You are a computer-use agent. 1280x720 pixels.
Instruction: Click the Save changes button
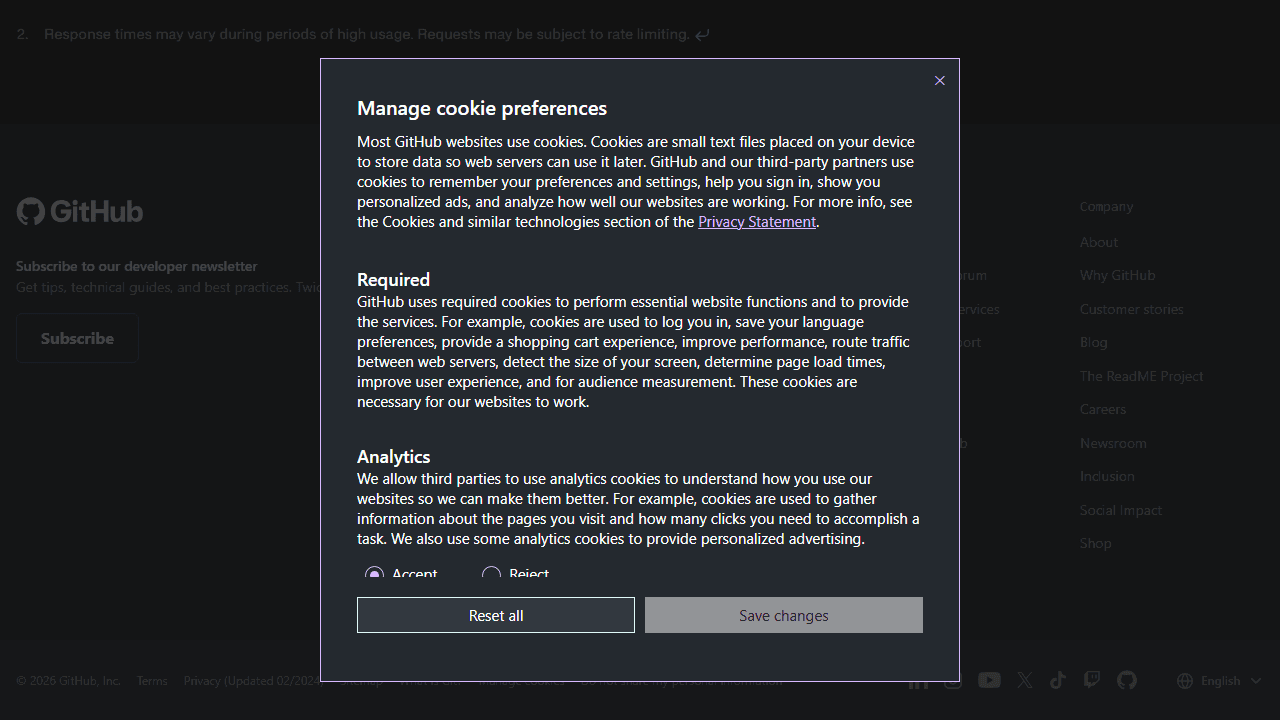(x=784, y=615)
